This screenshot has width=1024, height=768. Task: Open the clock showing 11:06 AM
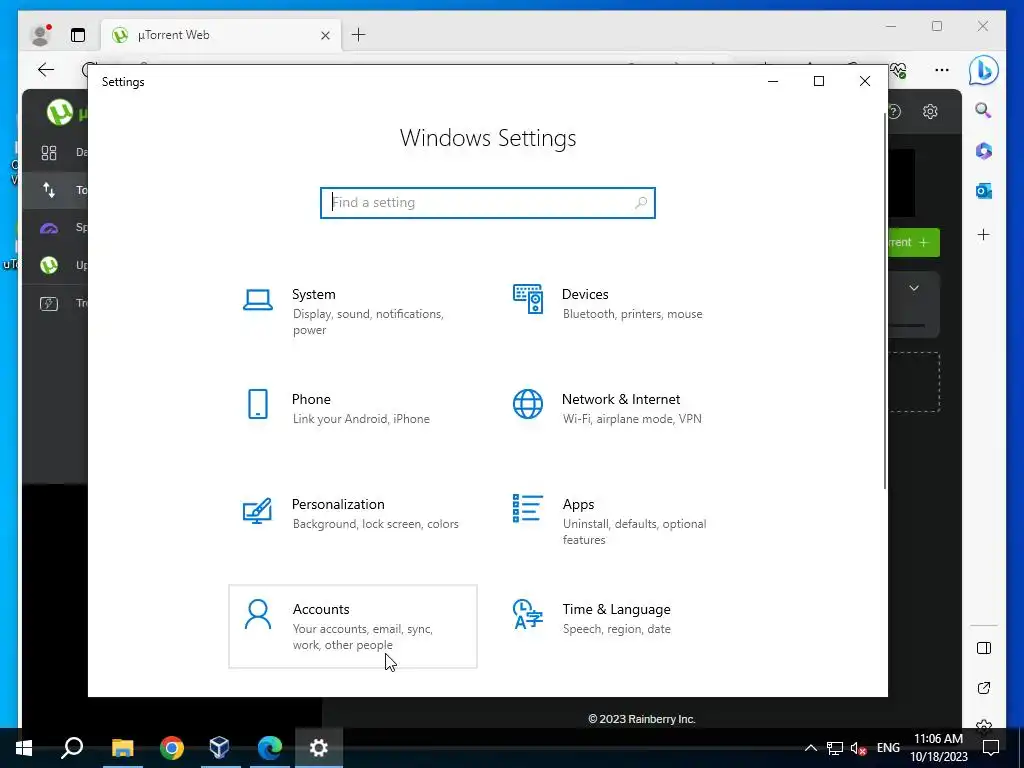coord(938,748)
